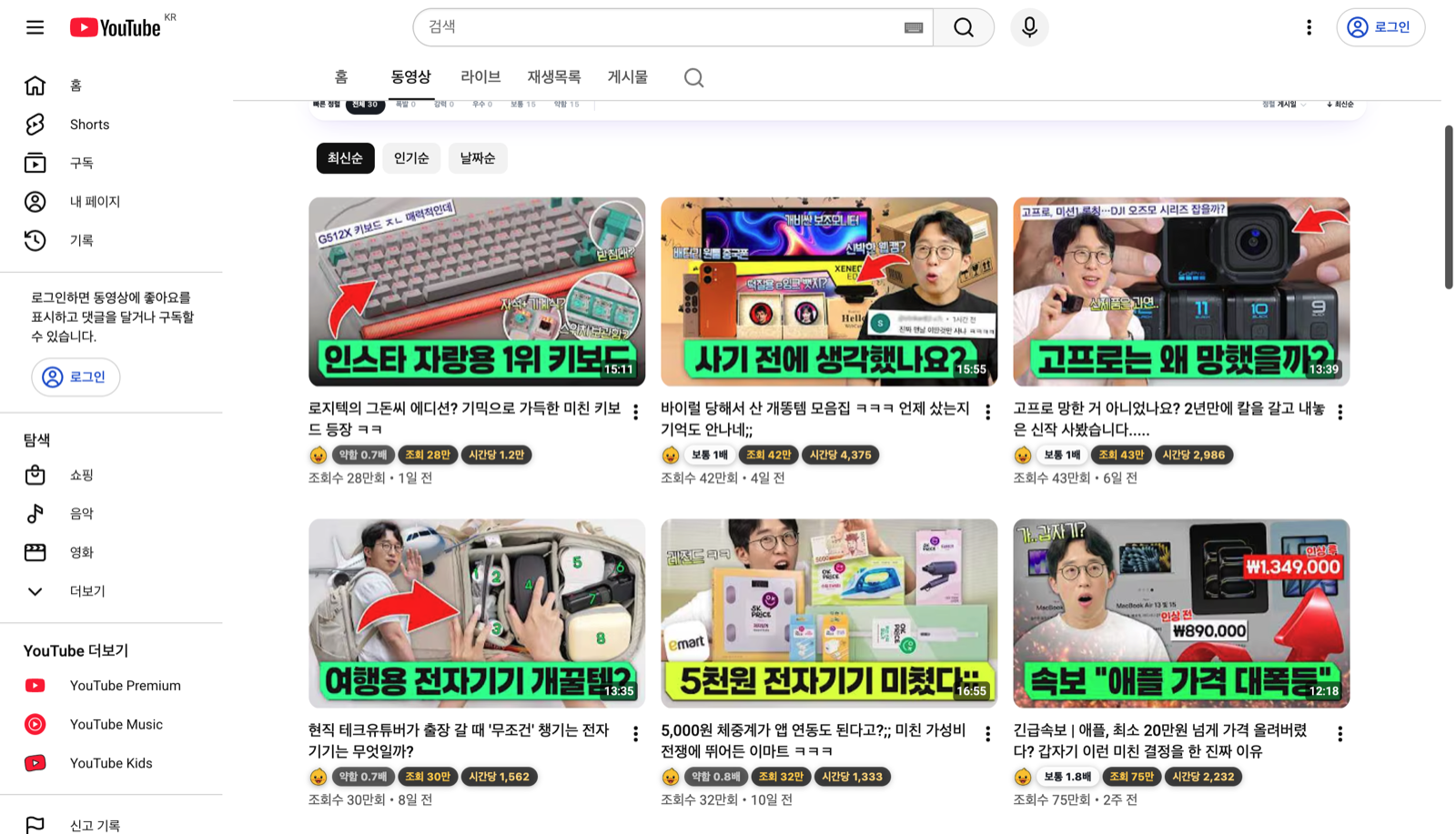
Task: Open the title 현직 테크유튜버가 출장 갈 때 video
Action: (x=459, y=740)
